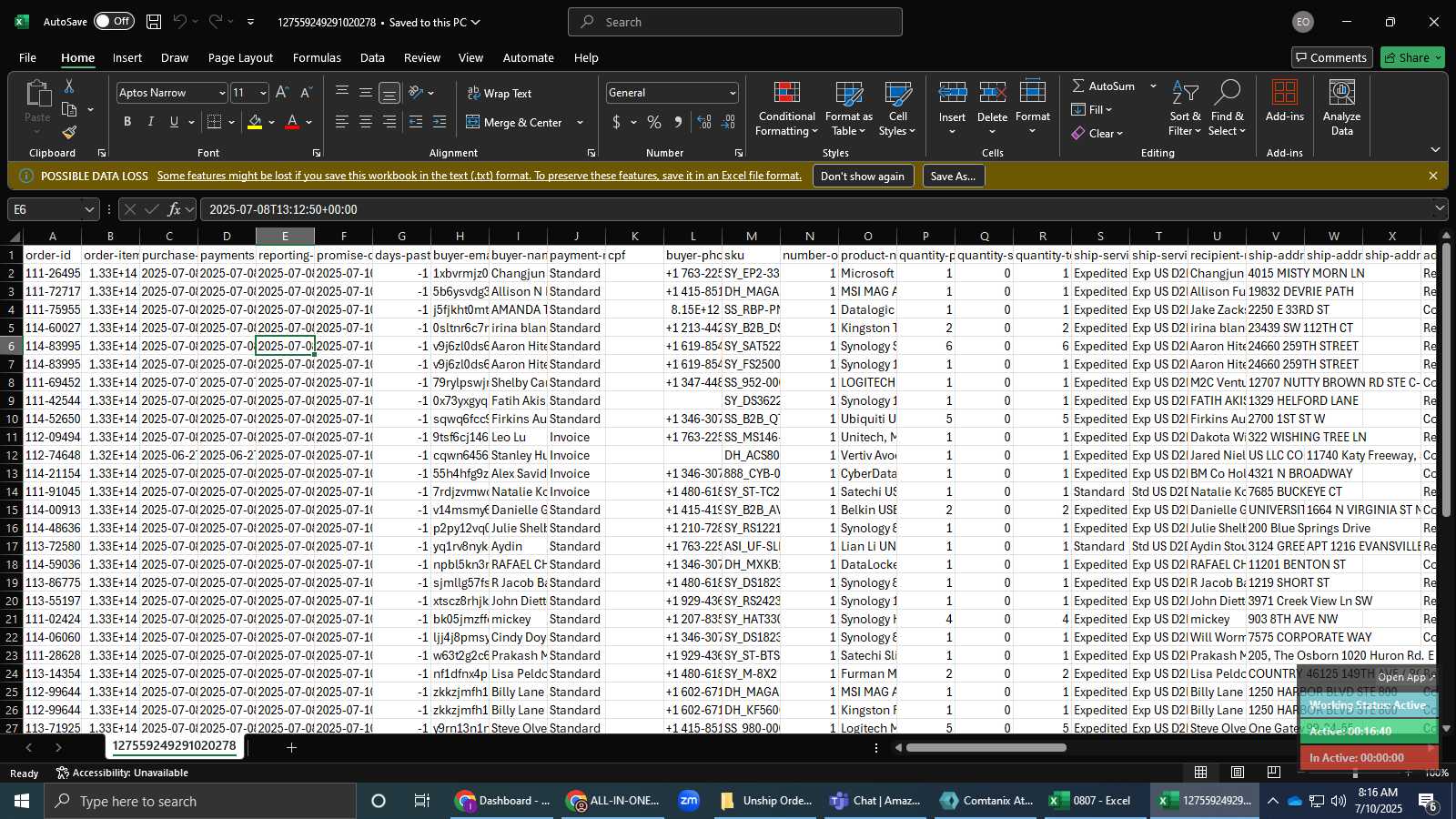Toggle Bottom Align button
This screenshot has height=819, width=1456.
click(389, 93)
